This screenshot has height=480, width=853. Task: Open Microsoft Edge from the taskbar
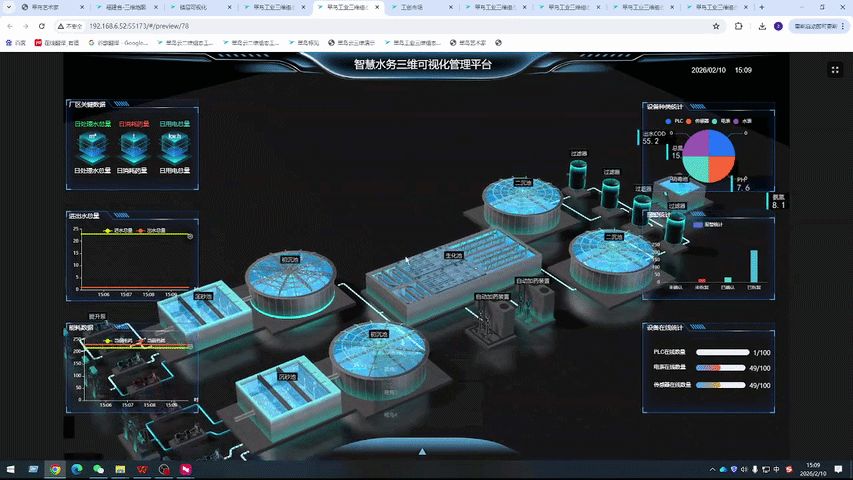[x=77, y=469]
